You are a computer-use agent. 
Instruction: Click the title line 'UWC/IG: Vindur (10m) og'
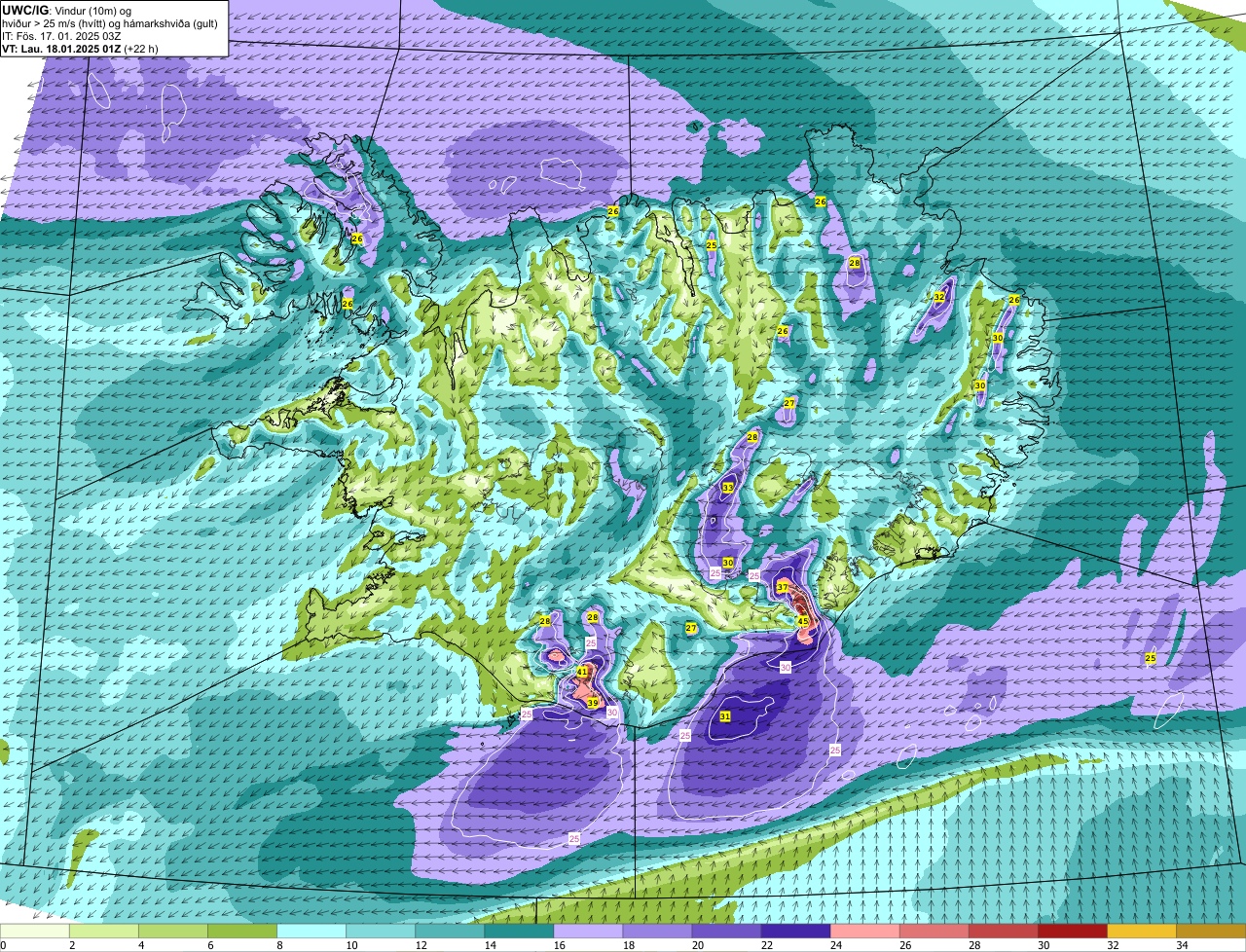coord(66,10)
